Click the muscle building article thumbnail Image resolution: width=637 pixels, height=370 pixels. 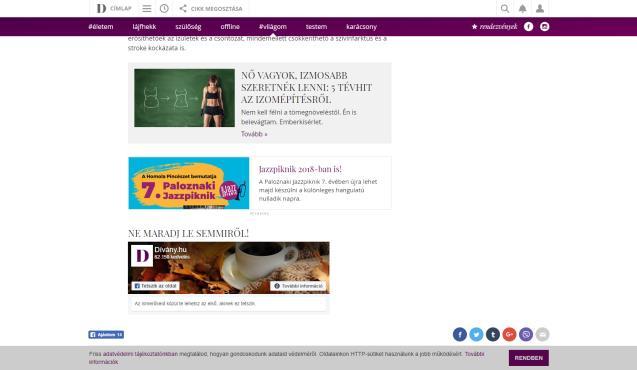[184, 98]
